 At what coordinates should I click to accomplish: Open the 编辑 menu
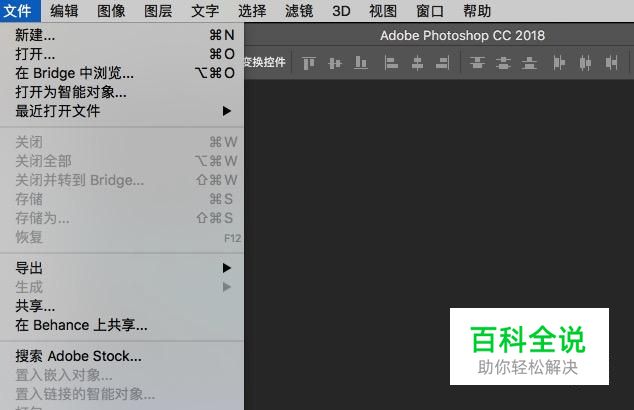pyautogui.click(x=64, y=11)
